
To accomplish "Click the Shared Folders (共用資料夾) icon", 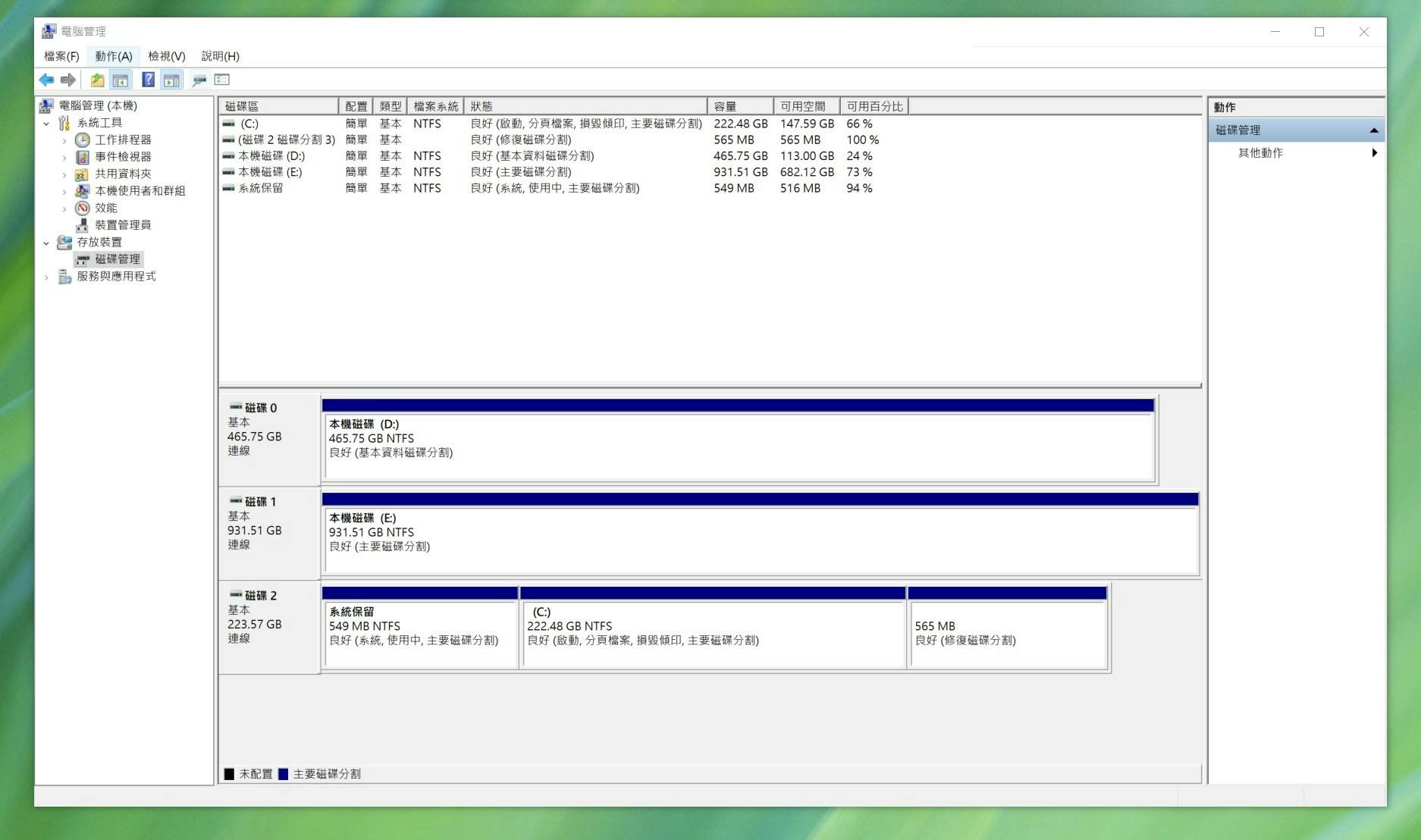I will 83,174.
